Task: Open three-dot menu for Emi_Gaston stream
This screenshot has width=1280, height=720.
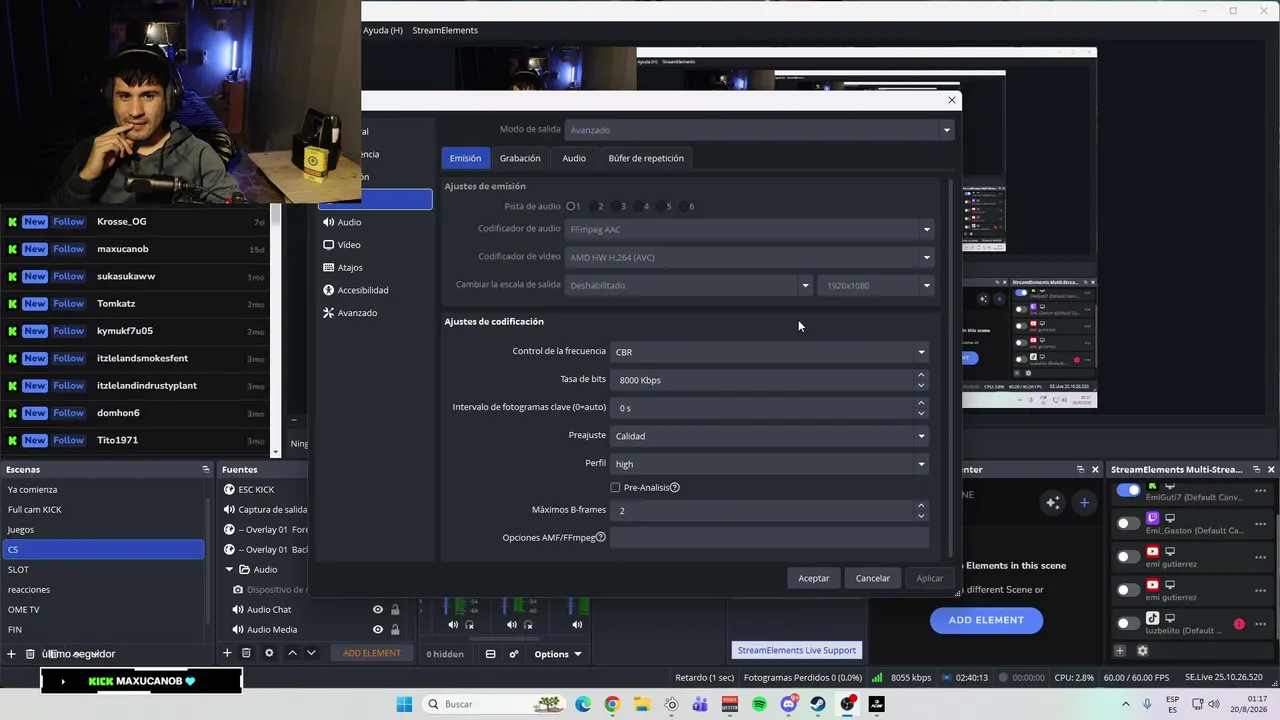Action: (x=1261, y=525)
